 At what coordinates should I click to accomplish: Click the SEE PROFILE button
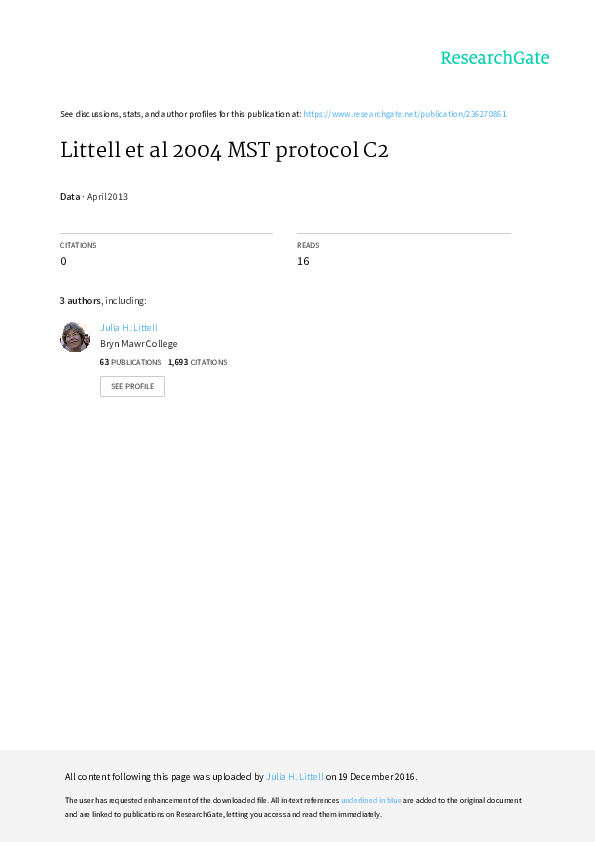pyautogui.click(x=132, y=386)
